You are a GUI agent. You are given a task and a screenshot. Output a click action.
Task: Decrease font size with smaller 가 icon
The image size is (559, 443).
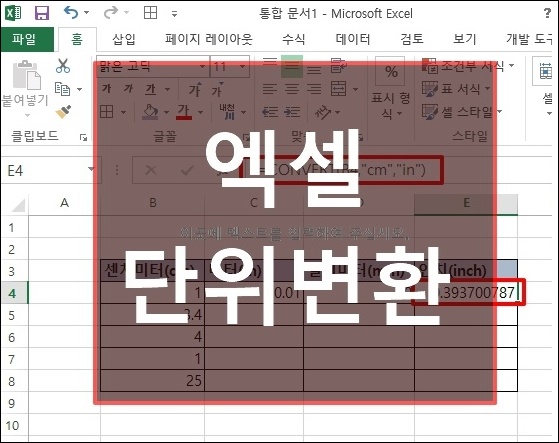click(x=217, y=89)
